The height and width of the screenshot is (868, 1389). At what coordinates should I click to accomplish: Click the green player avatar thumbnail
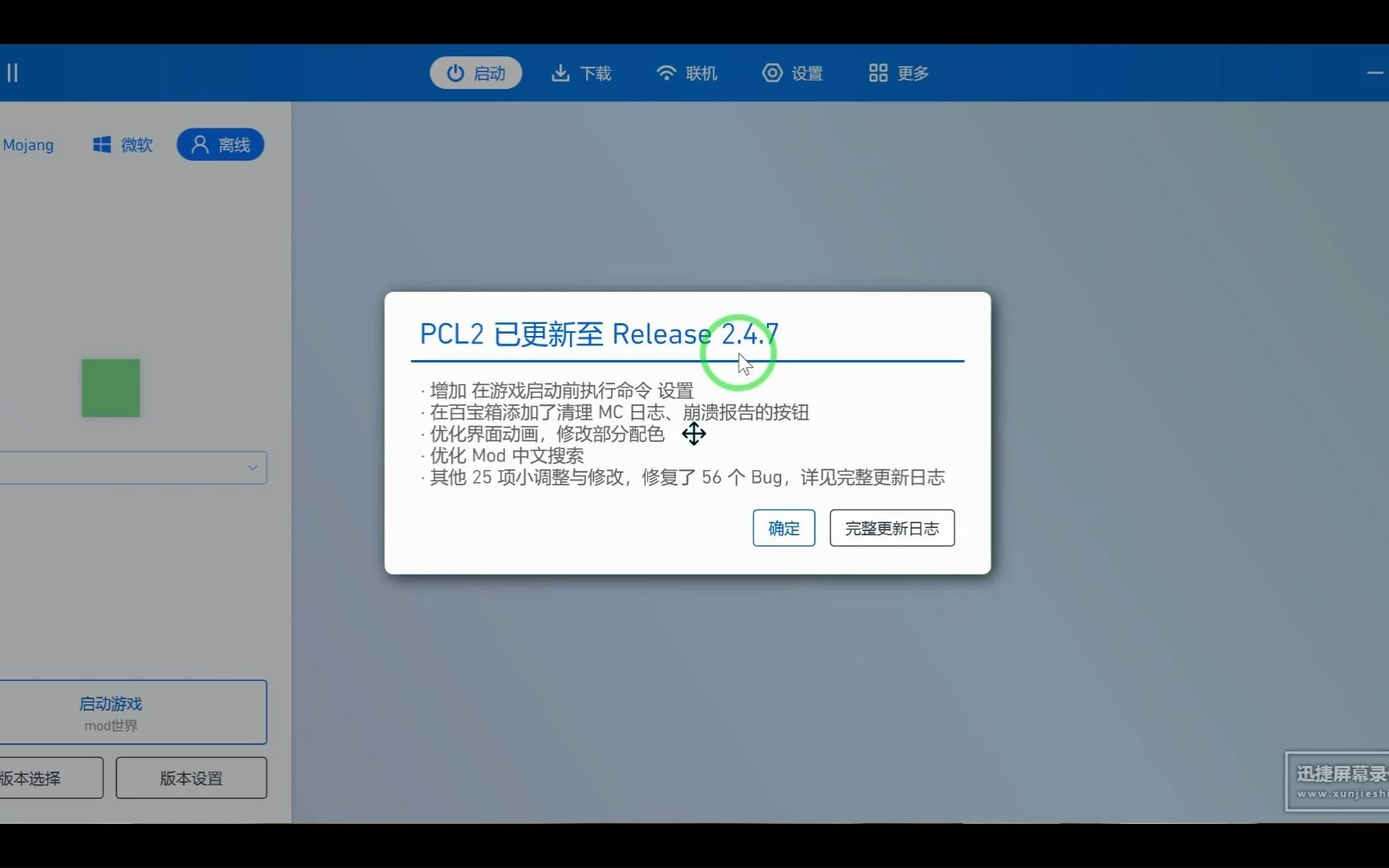pyautogui.click(x=110, y=388)
